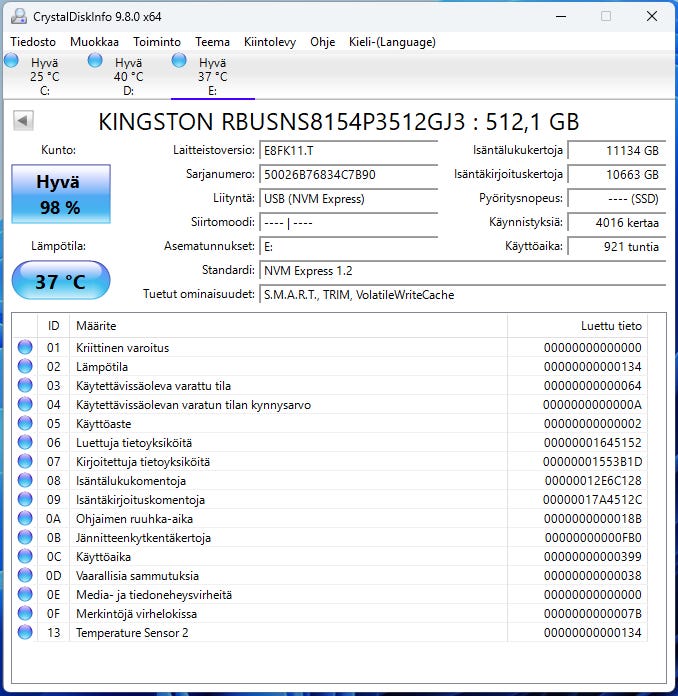Image resolution: width=678 pixels, height=696 pixels.
Task: Click raw value 00000012E6C128
Action: coord(593,481)
